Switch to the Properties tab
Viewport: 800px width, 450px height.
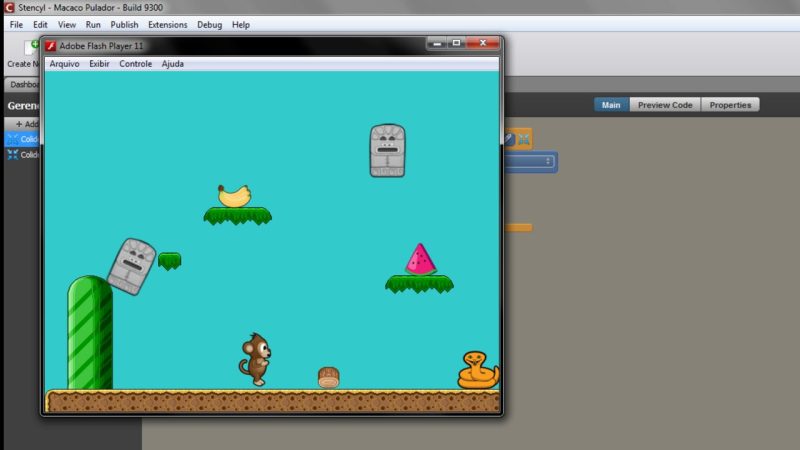730,105
